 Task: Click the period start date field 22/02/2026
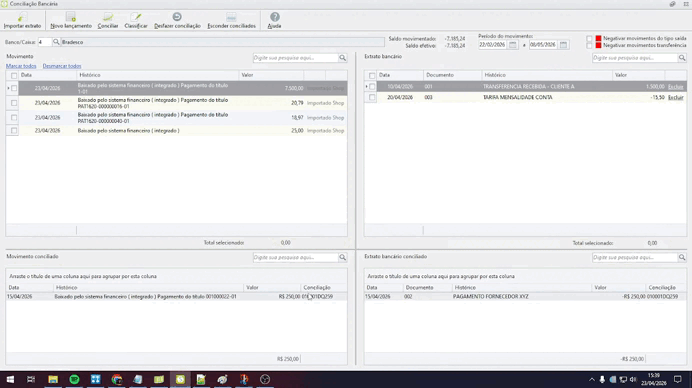pos(493,45)
